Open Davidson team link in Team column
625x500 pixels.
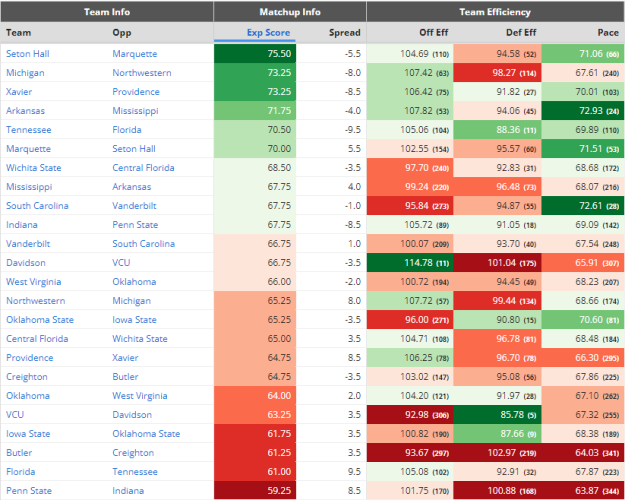pos(26,263)
